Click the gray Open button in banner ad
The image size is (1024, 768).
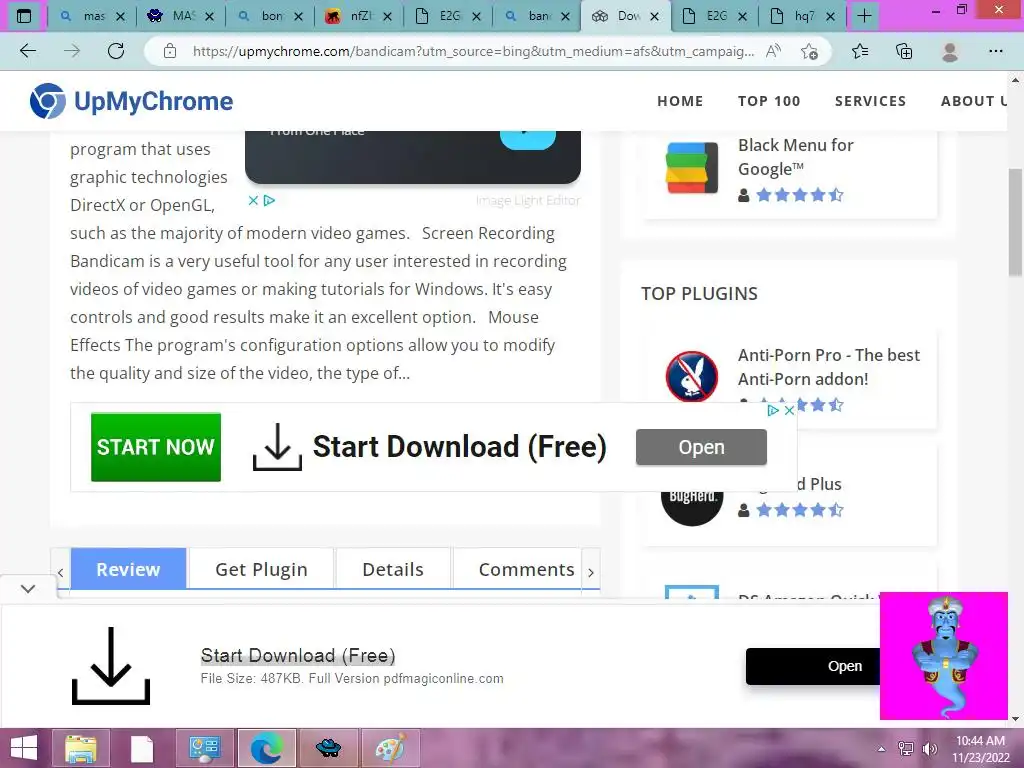701,447
